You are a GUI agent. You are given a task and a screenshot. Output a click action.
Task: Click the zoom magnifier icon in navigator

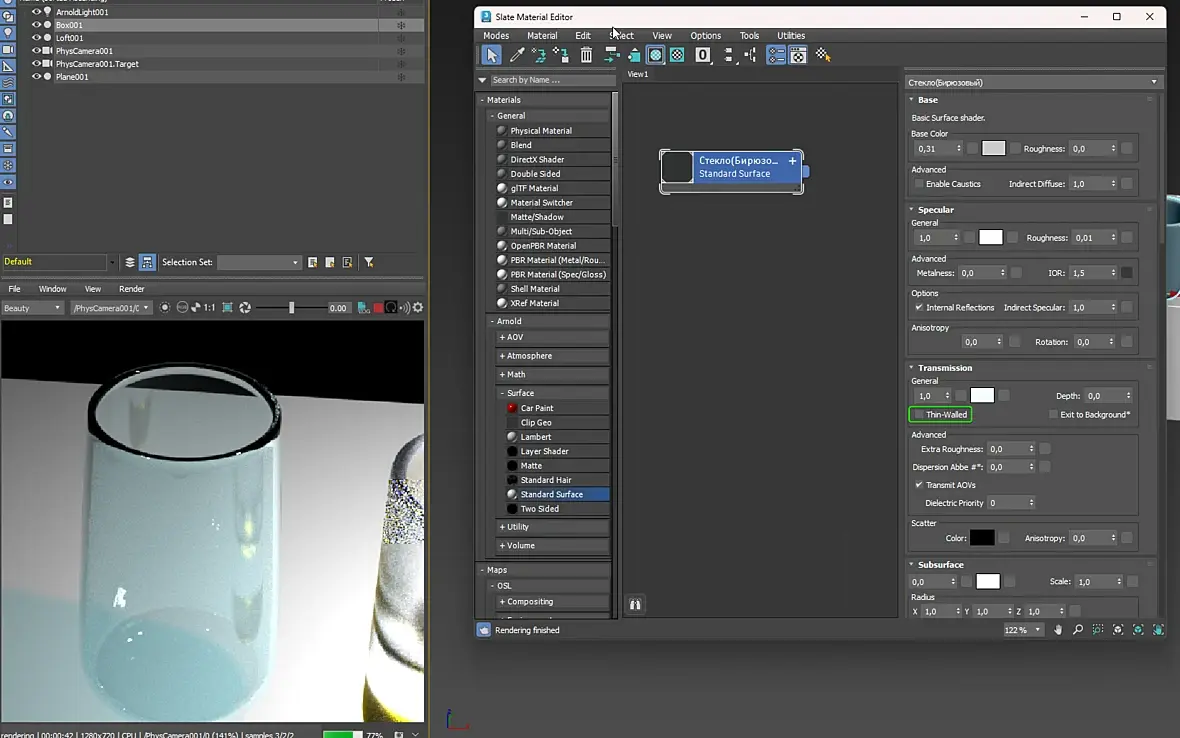click(x=1078, y=630)
